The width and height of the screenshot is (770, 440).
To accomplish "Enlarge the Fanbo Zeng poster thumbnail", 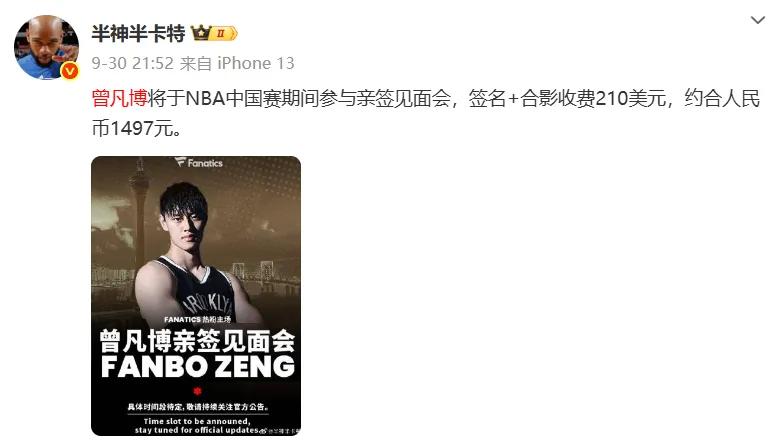I will point(196,296).
